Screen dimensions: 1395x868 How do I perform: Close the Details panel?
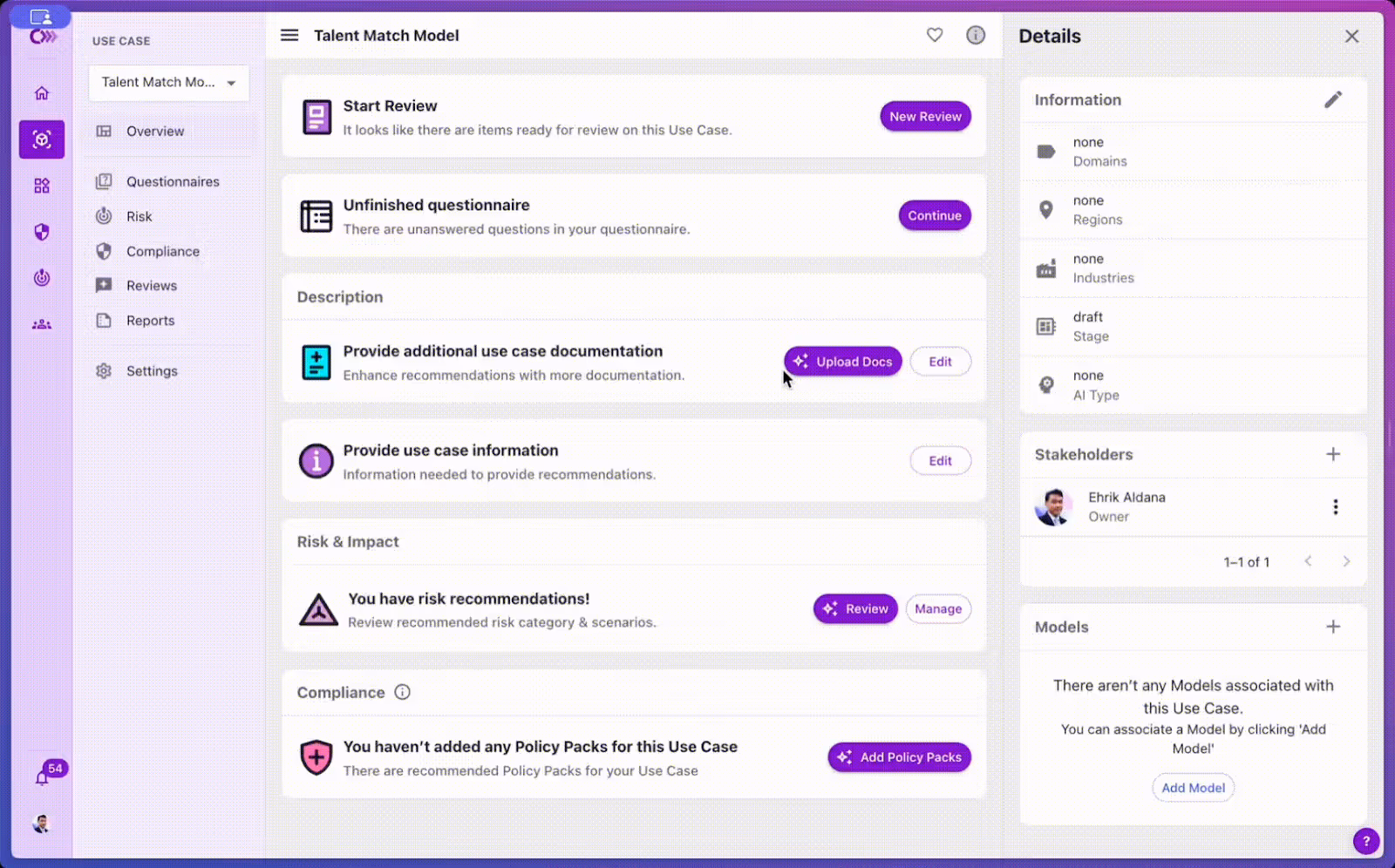pyautogui.click(x=1351, y=37)
